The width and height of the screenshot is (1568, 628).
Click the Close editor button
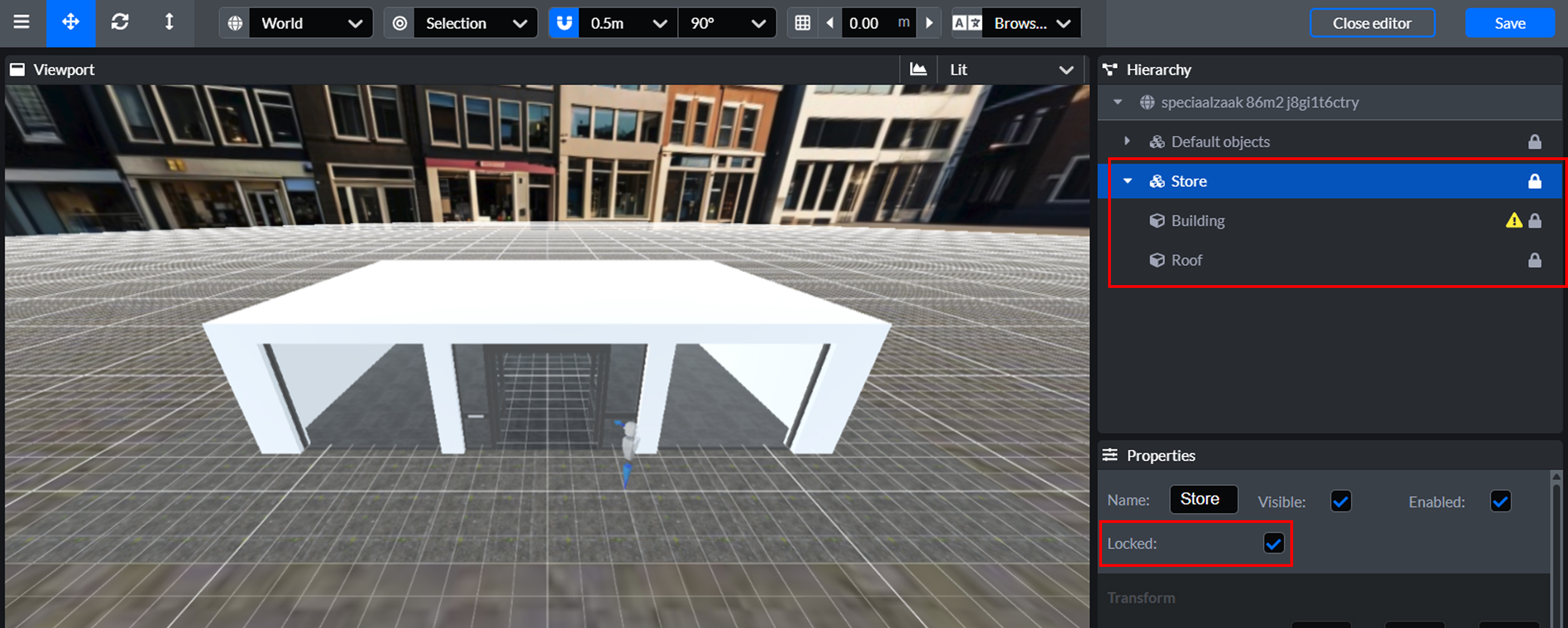(1372, 23)
